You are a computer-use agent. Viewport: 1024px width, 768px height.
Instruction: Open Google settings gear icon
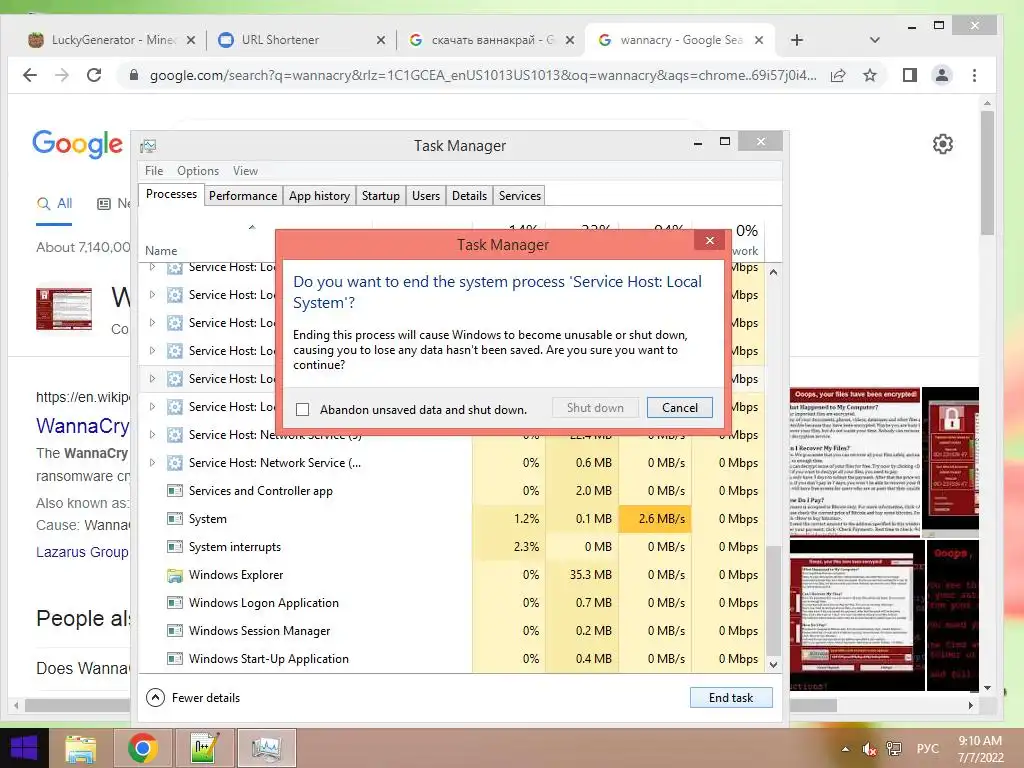click(x=942, y=144)
